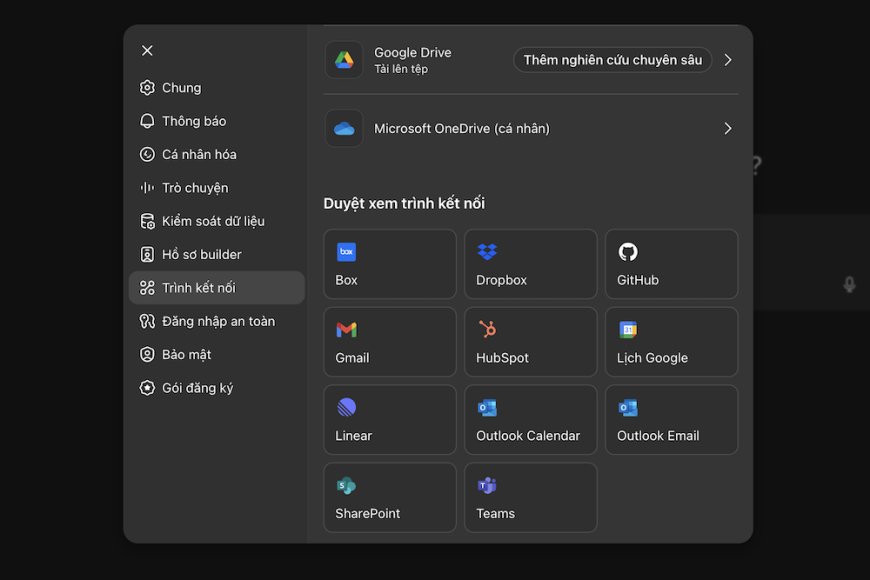
Task: Click Thêm nghiên cứu chuyên sâu button
Action: 612,60
